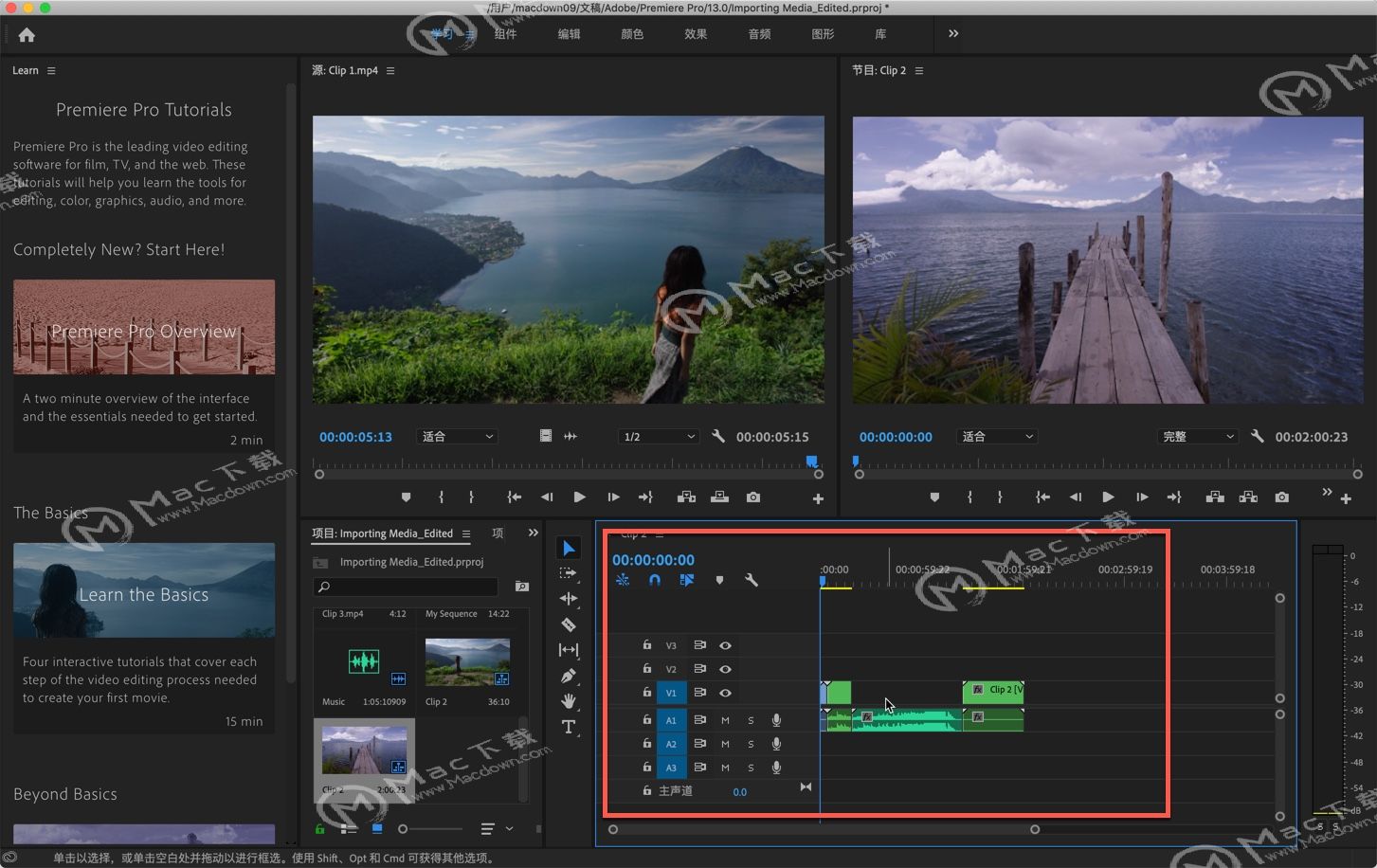Step forward one frame in Source monitor

613,497
